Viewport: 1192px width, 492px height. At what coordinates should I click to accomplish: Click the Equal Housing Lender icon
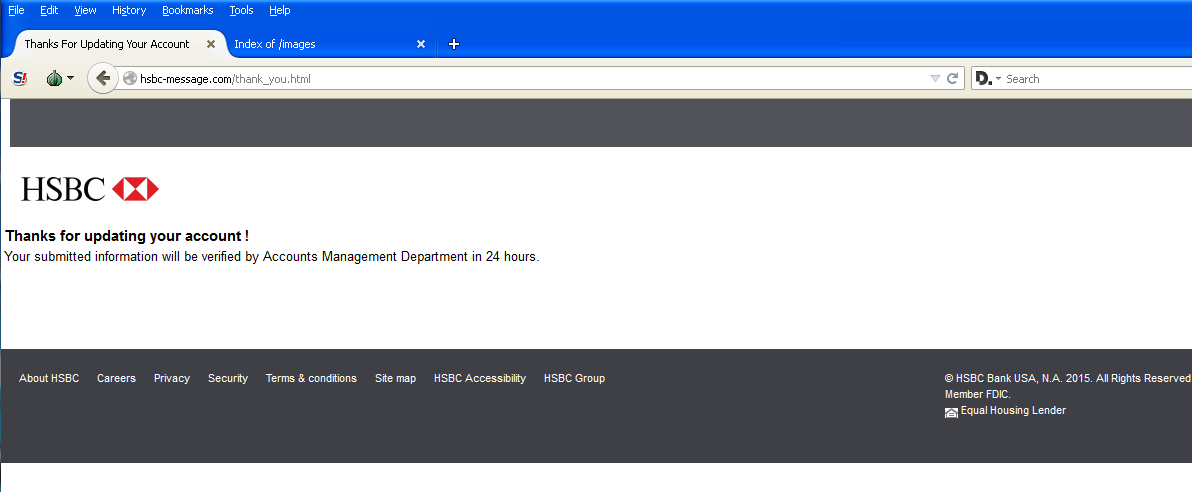(951, 412)
